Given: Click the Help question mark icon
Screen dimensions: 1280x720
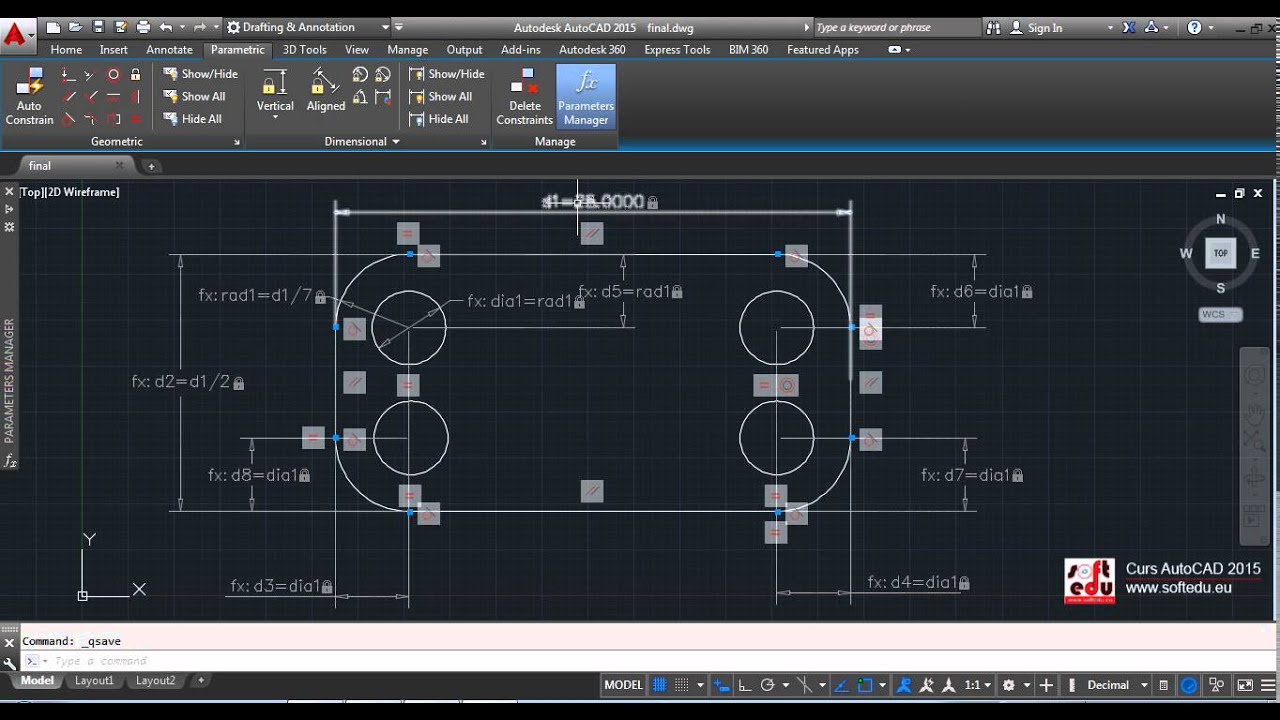Looking at the screenshot, I should (x=1194, y=28).
